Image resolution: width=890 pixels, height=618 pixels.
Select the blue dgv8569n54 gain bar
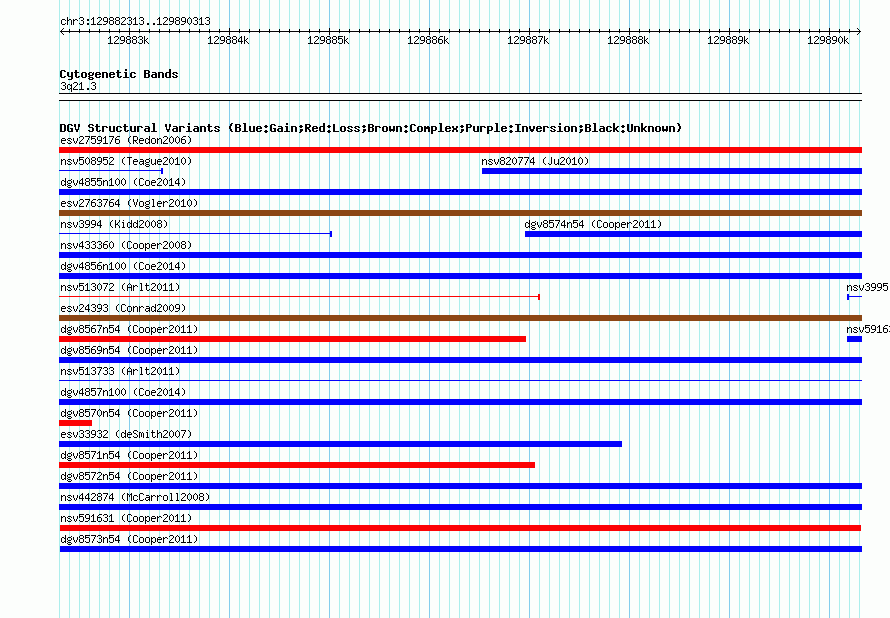pos(460,360)
